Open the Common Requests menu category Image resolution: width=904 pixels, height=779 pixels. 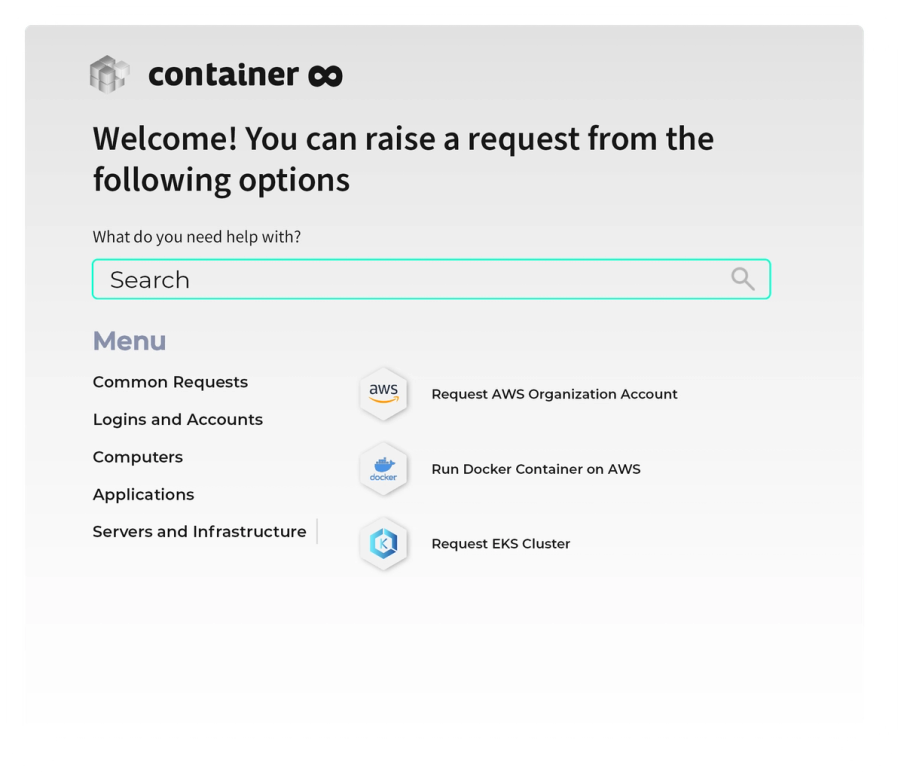(170, 382)
